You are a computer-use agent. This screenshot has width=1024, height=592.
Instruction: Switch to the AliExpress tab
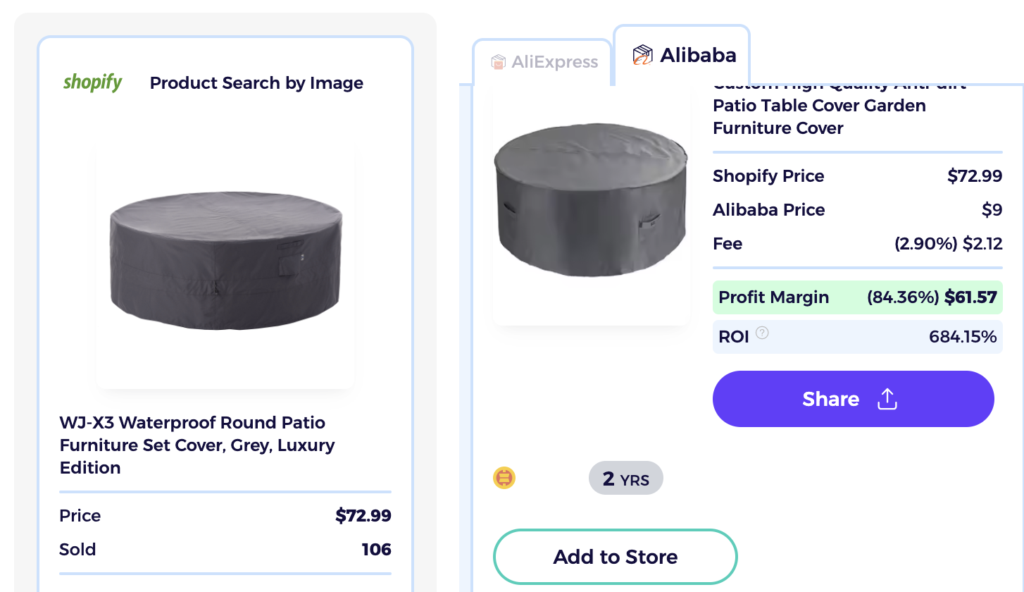click(543, 62)
